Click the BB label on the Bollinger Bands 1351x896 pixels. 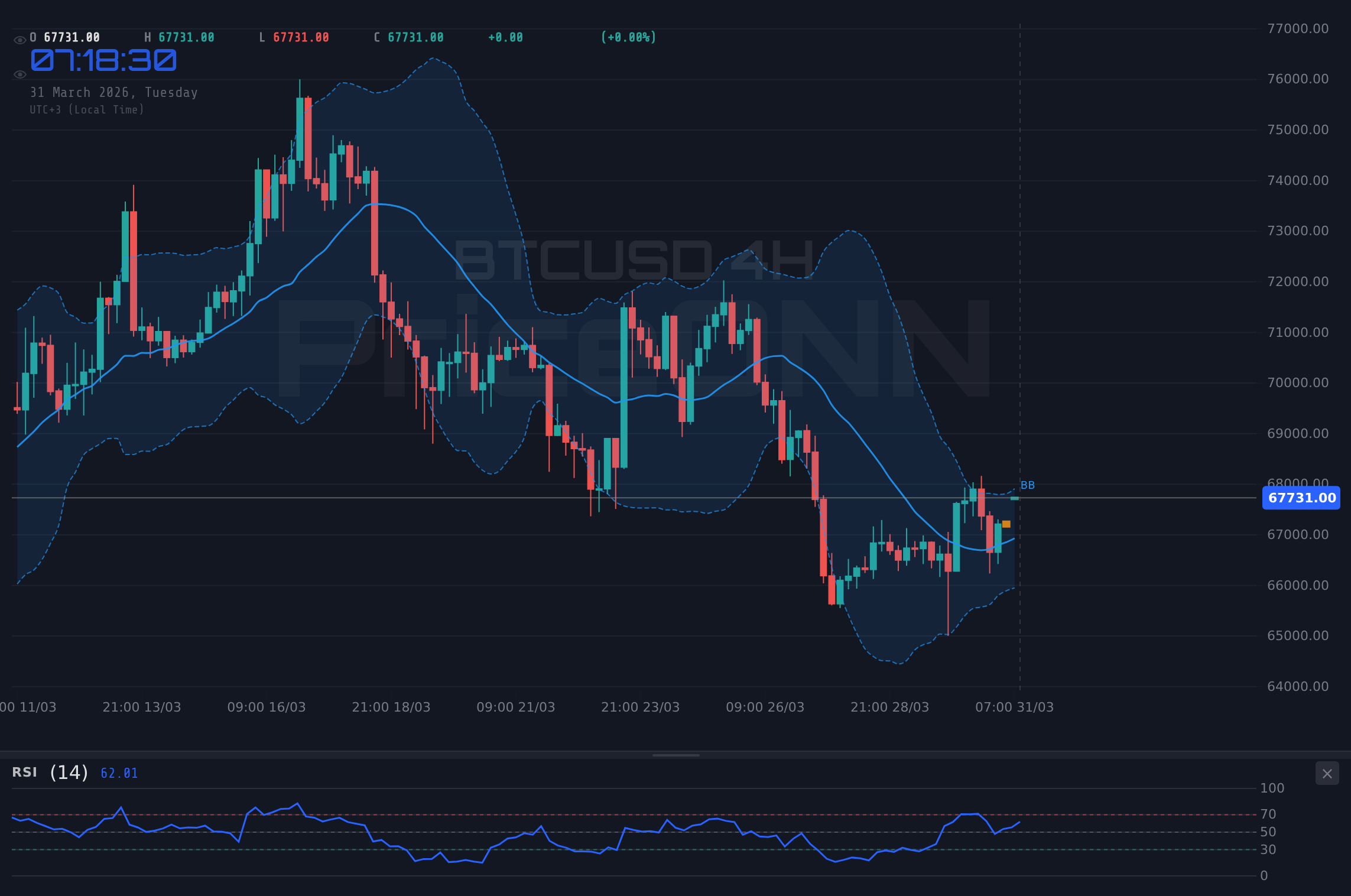[x=1028, y=485]
